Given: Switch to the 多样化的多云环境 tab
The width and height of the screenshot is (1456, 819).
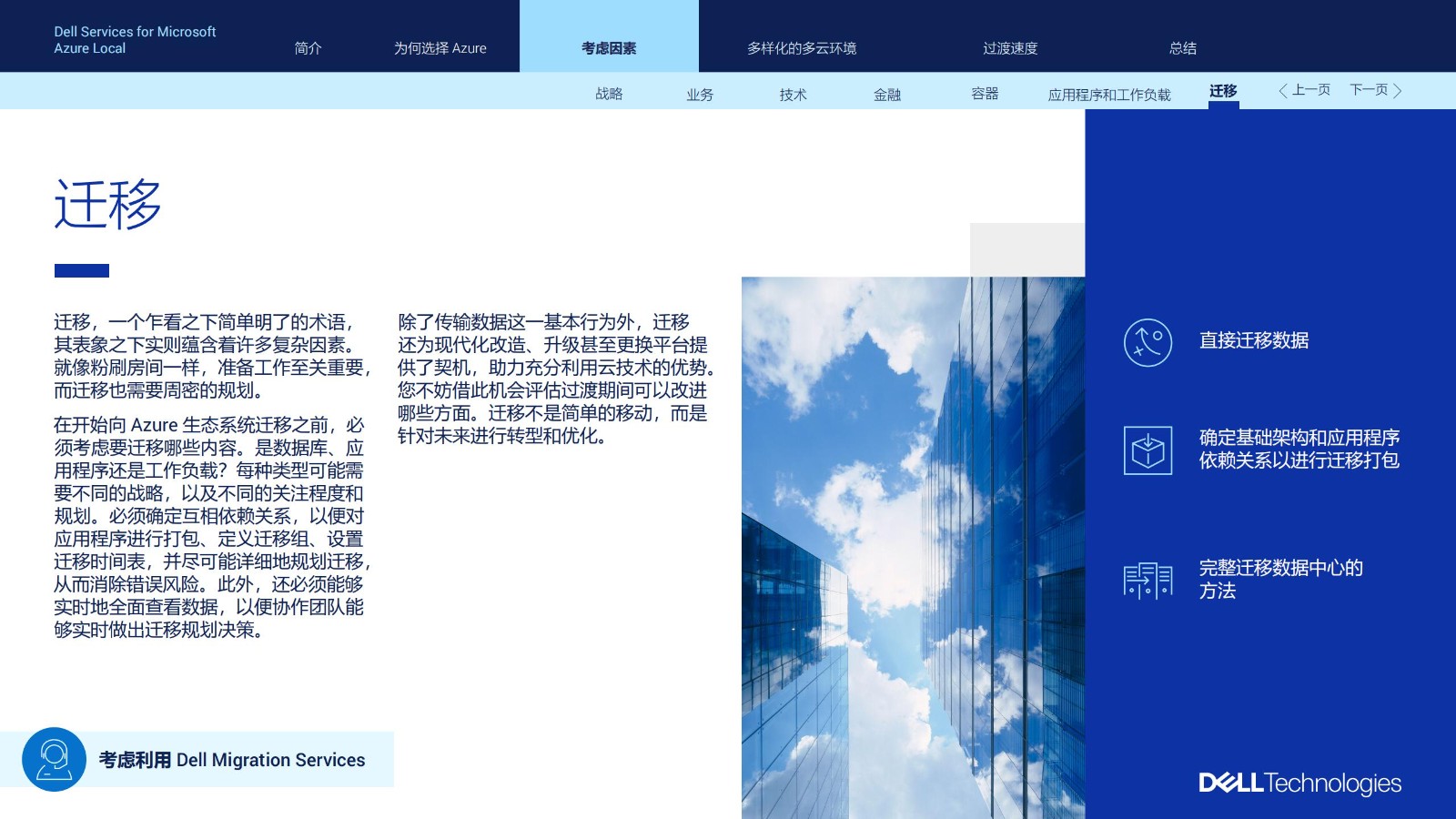Looking at the screenshot, I should [x=801, y=48].
